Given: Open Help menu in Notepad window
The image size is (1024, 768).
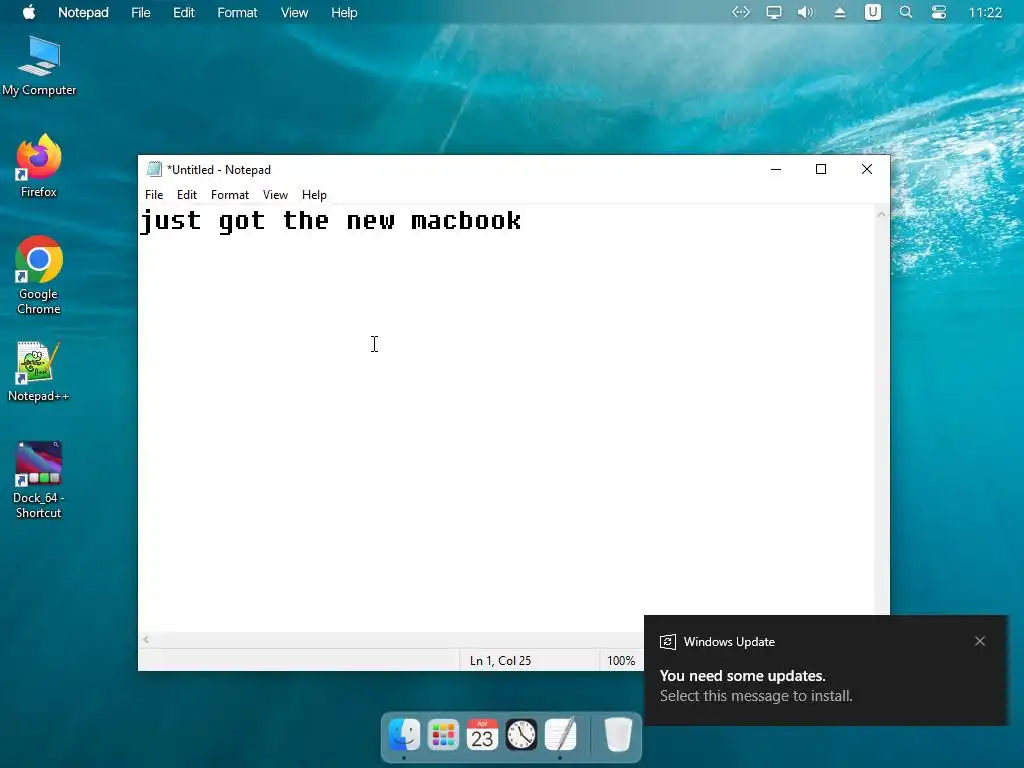Looking at the screenshot, I should click(x=314, y=195).
